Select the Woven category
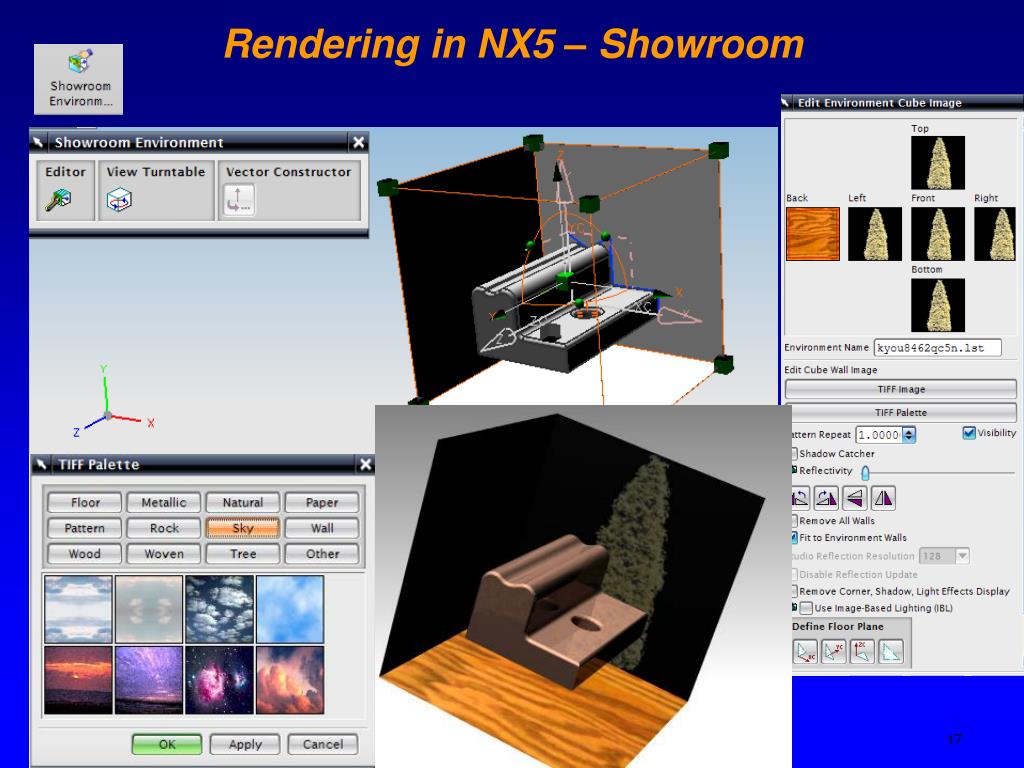The height and width of the screenshot is (768, 1024). (164, 553)
